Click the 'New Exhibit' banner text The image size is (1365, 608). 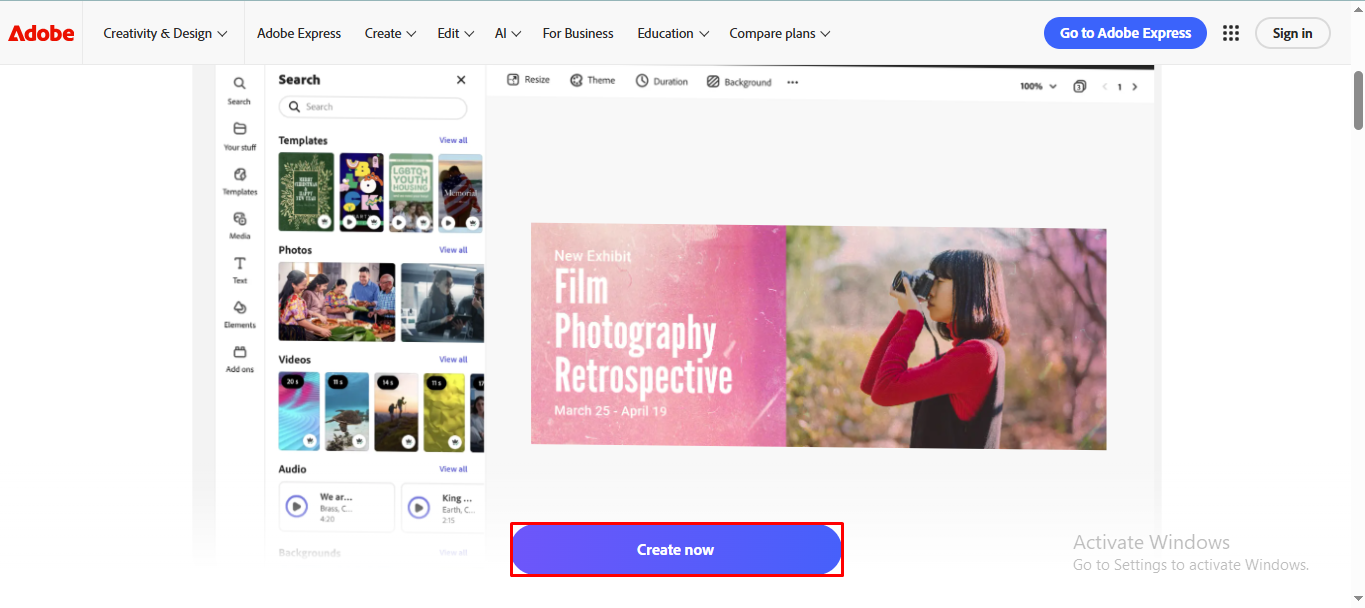(x=593, y=256)
